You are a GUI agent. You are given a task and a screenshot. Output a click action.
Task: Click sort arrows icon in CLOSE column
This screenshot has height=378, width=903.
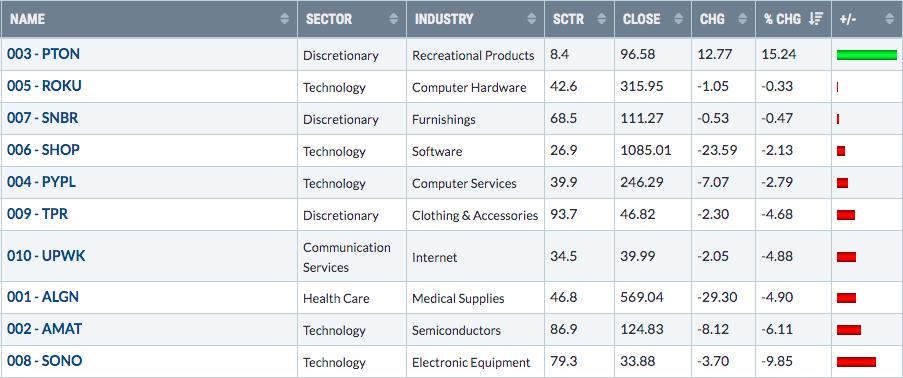tap(678, 19)
